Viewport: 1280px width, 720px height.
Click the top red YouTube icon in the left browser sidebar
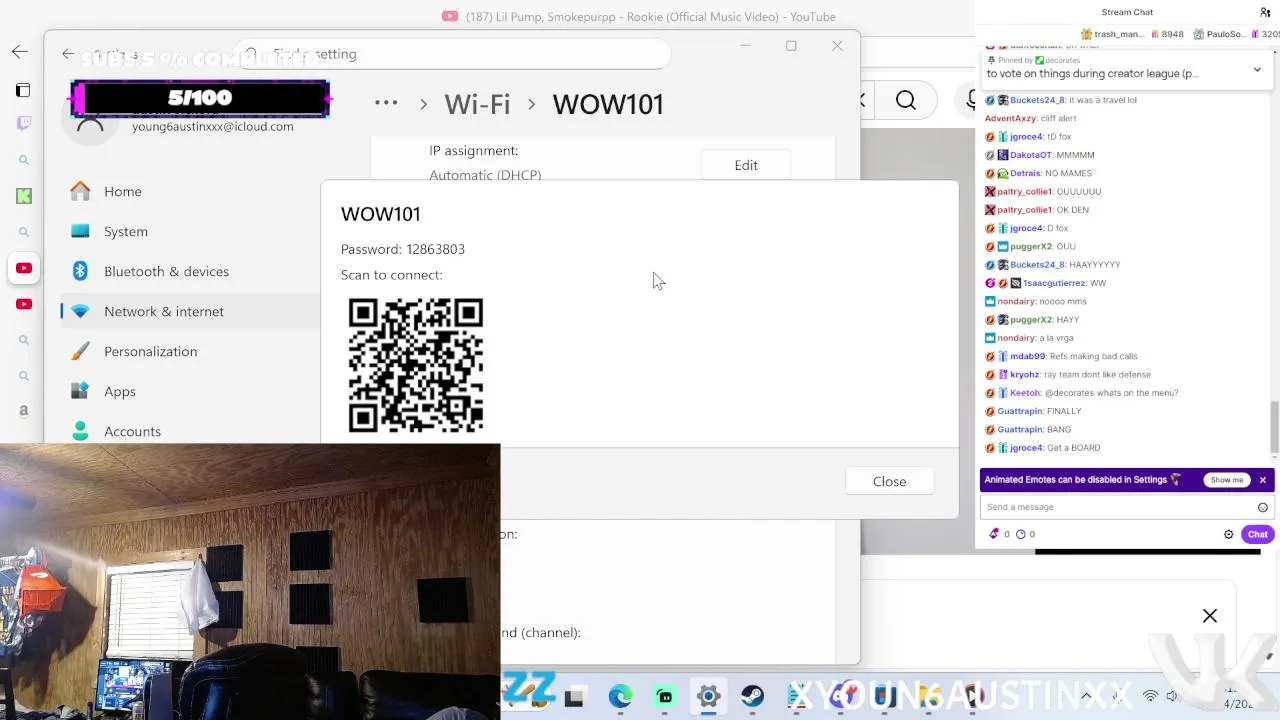(24, 268)
